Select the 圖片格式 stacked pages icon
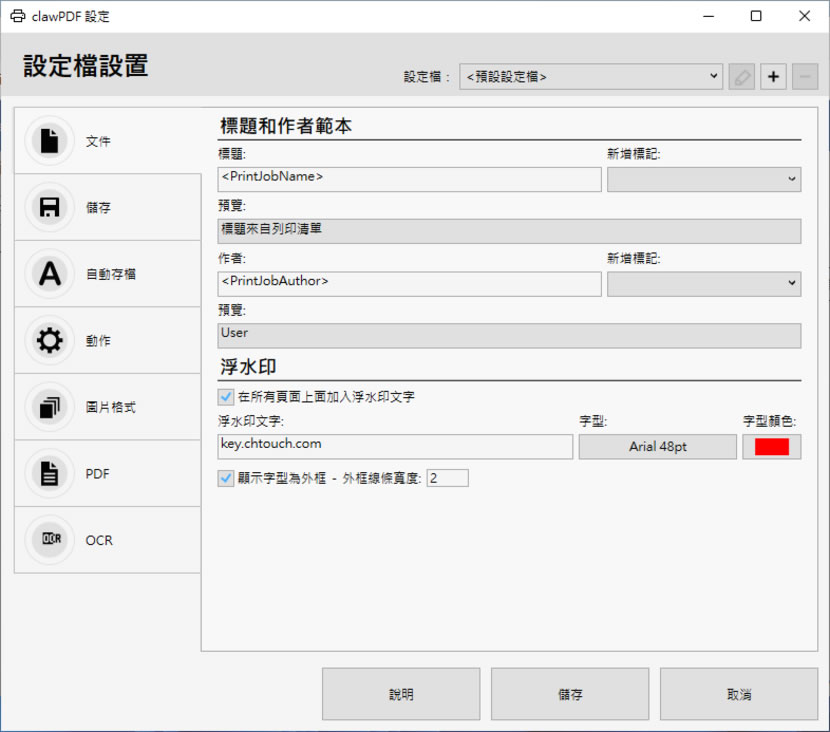 [49, 407]
